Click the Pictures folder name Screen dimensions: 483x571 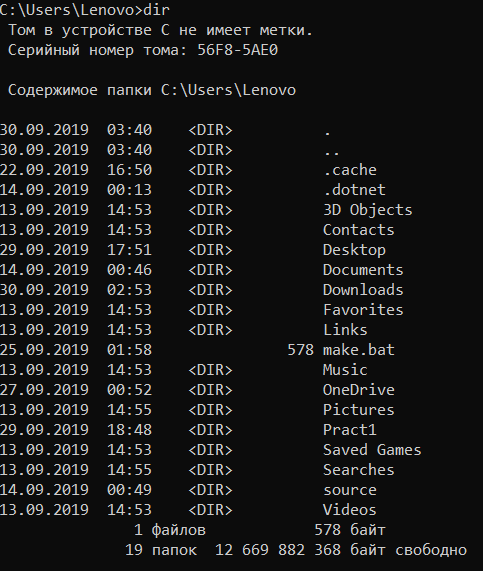[358, 410]
